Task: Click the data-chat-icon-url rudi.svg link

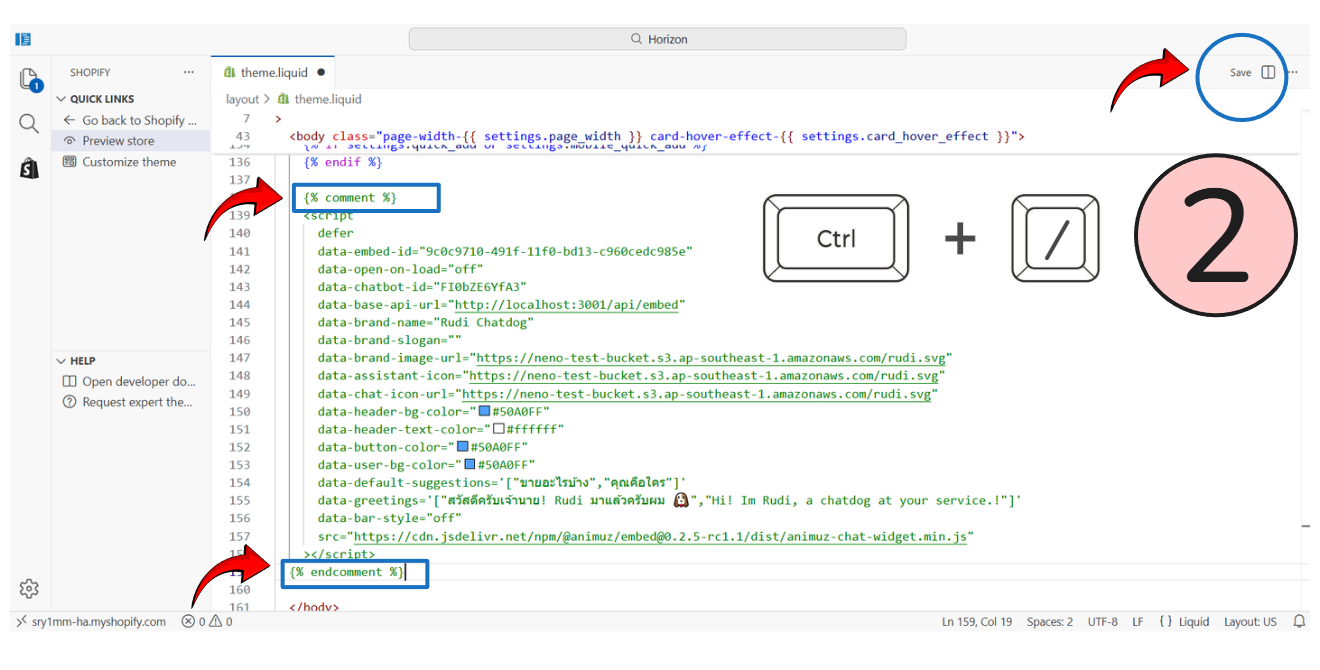Action: [x=697, y=394]
